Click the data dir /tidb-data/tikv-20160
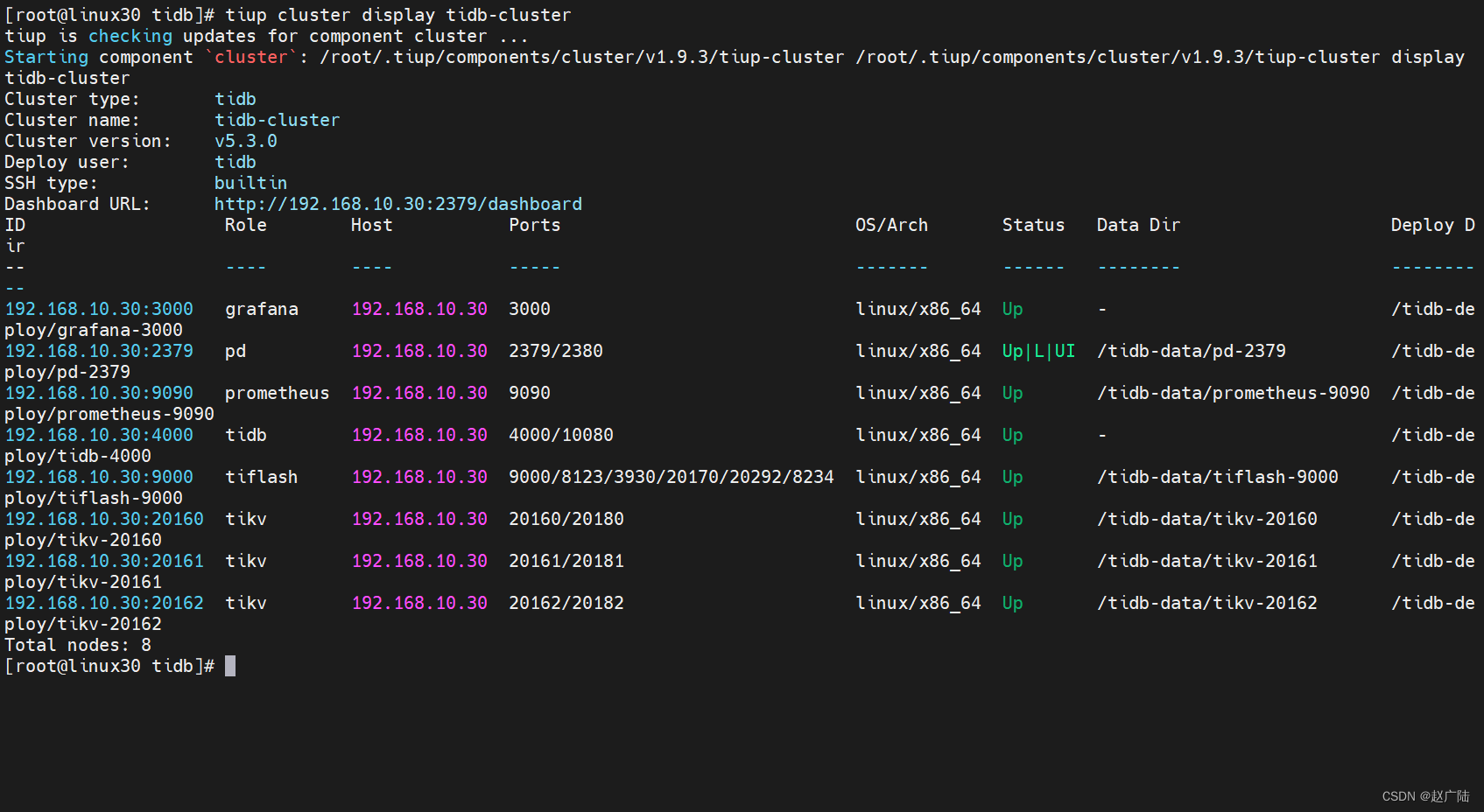 coord(1207,519)
